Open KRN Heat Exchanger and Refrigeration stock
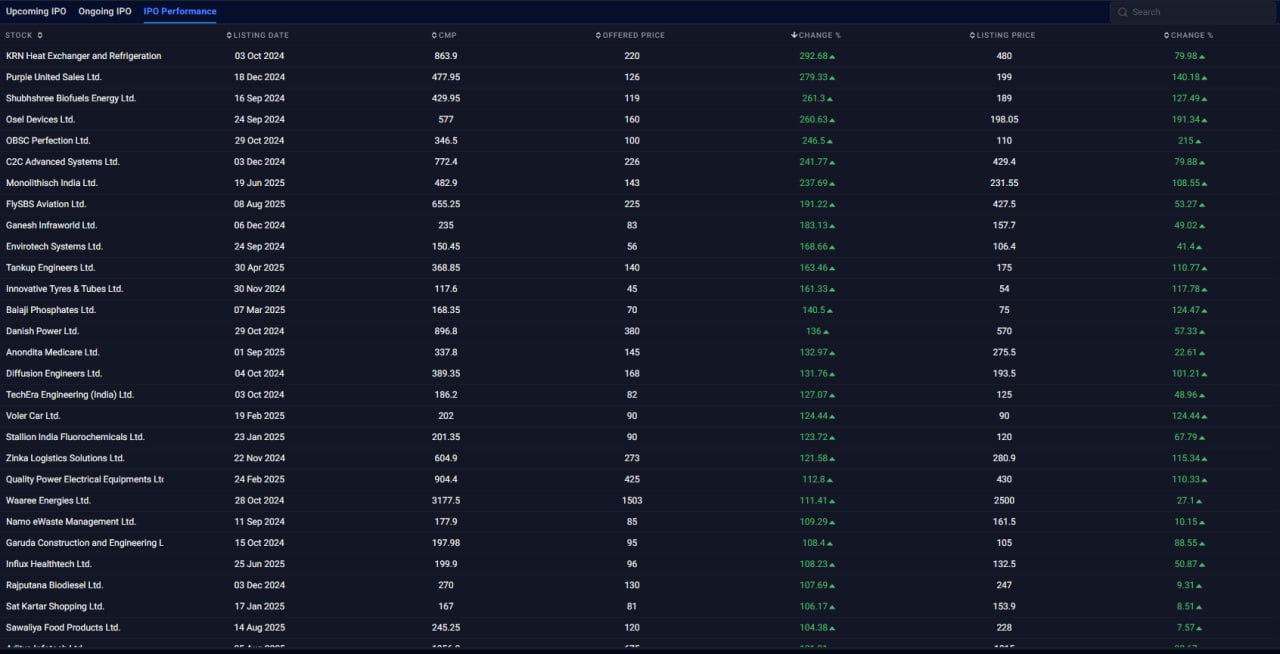This screenshot has width=1280, height=654. coord(83,56)
